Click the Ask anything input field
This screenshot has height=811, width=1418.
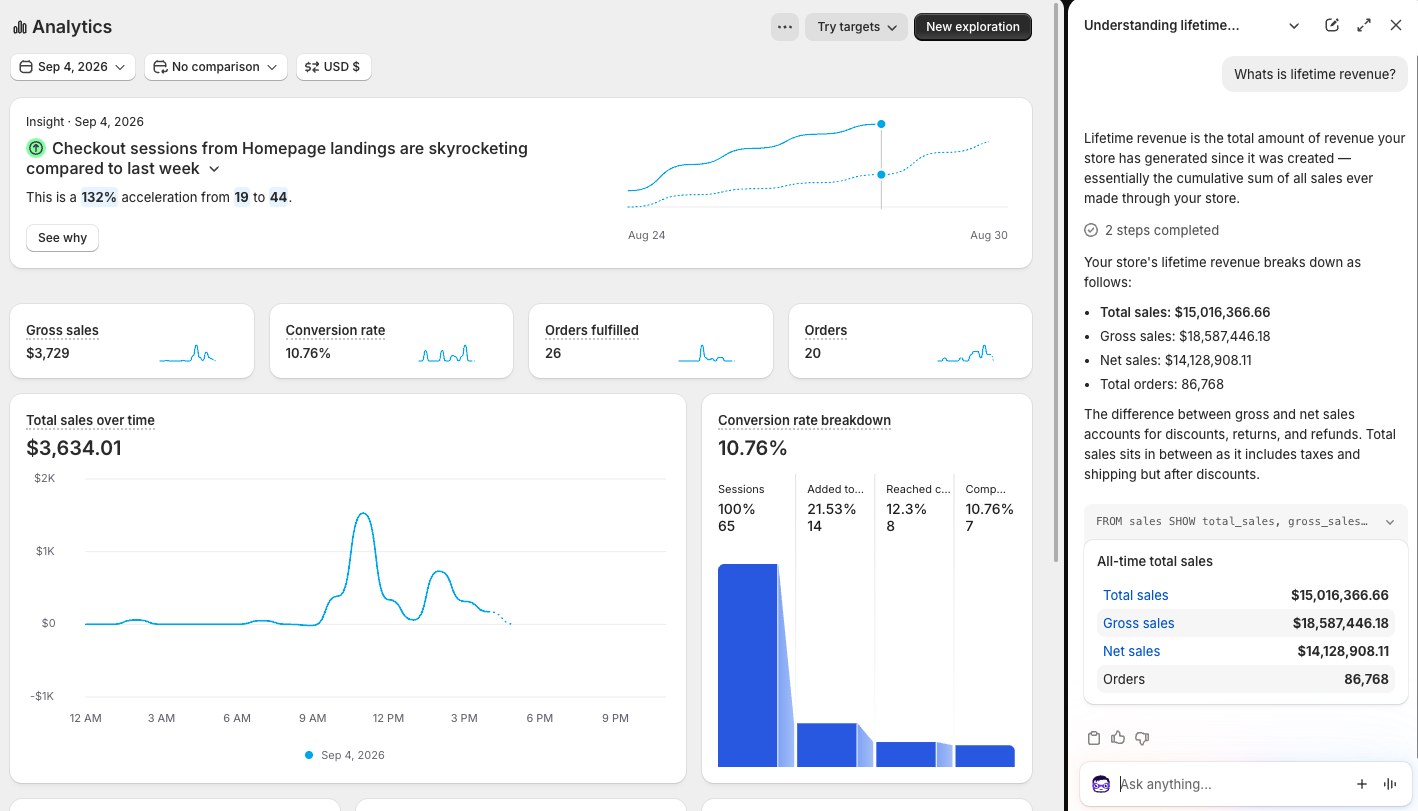[1230, 784]
